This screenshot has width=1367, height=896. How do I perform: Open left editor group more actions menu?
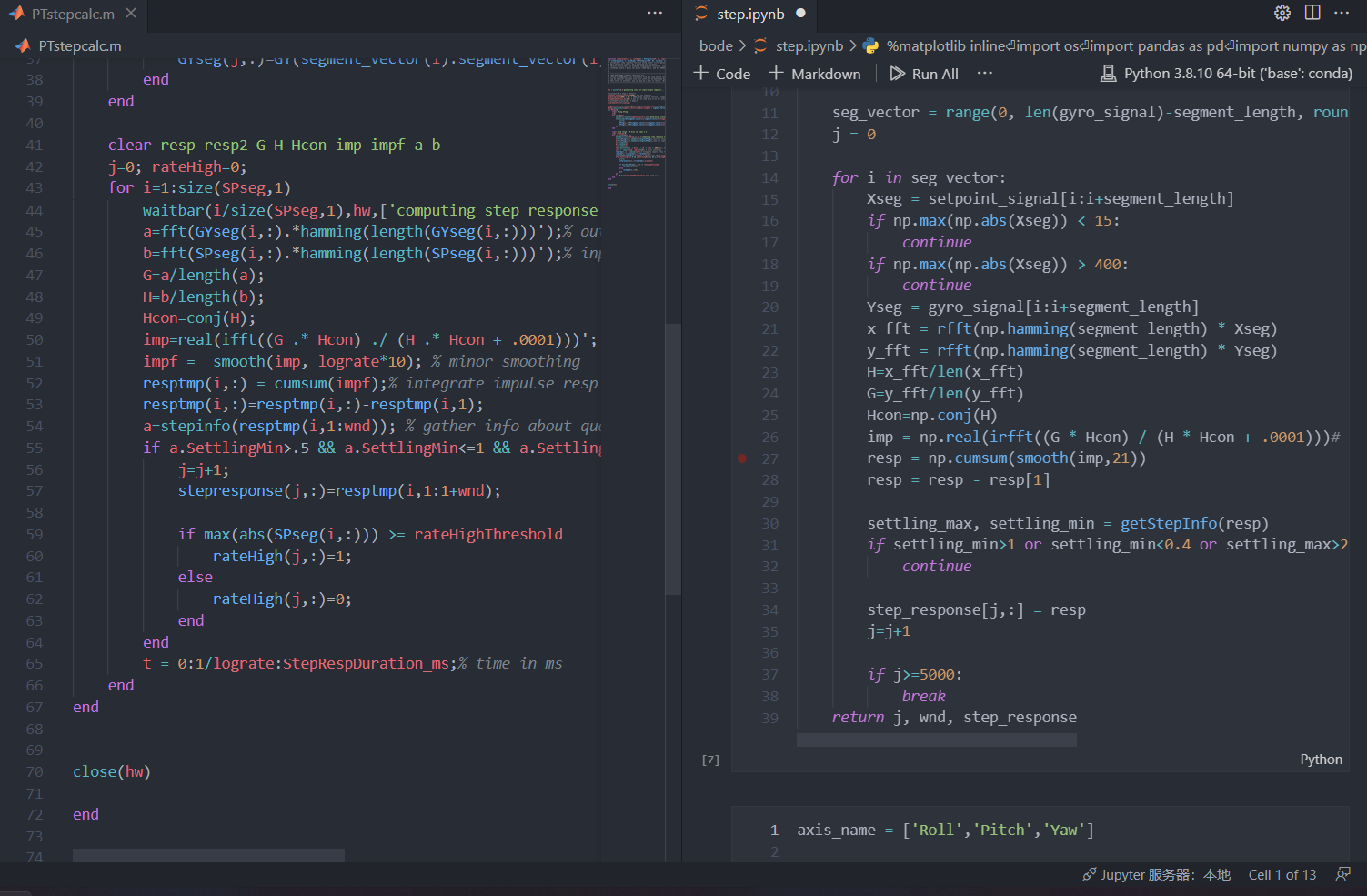point(655,13)
